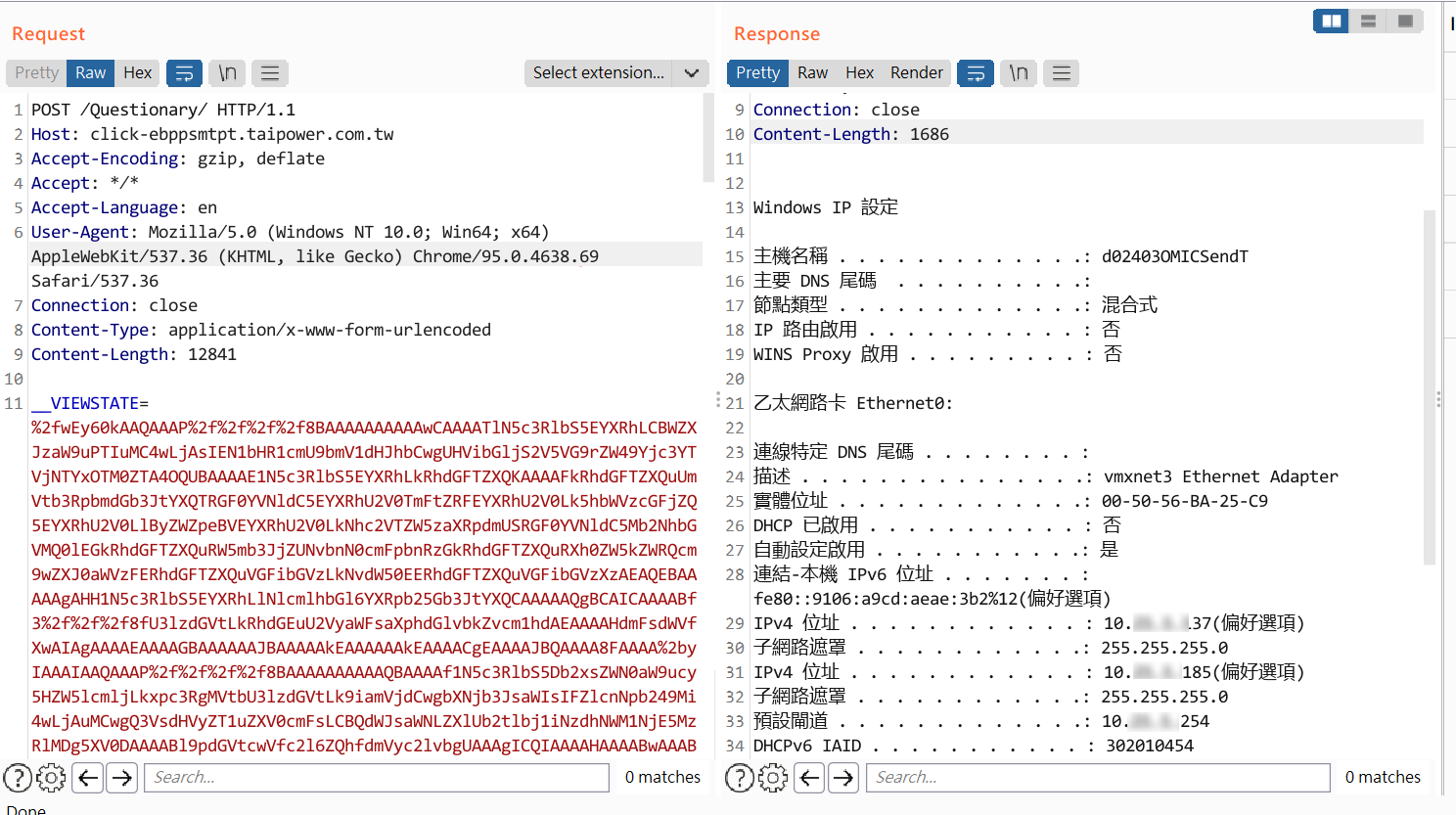The height and width of the screenshot is (815, 1456).
Task: Go to next match in Request search
Action: click(x=122, y=778)
